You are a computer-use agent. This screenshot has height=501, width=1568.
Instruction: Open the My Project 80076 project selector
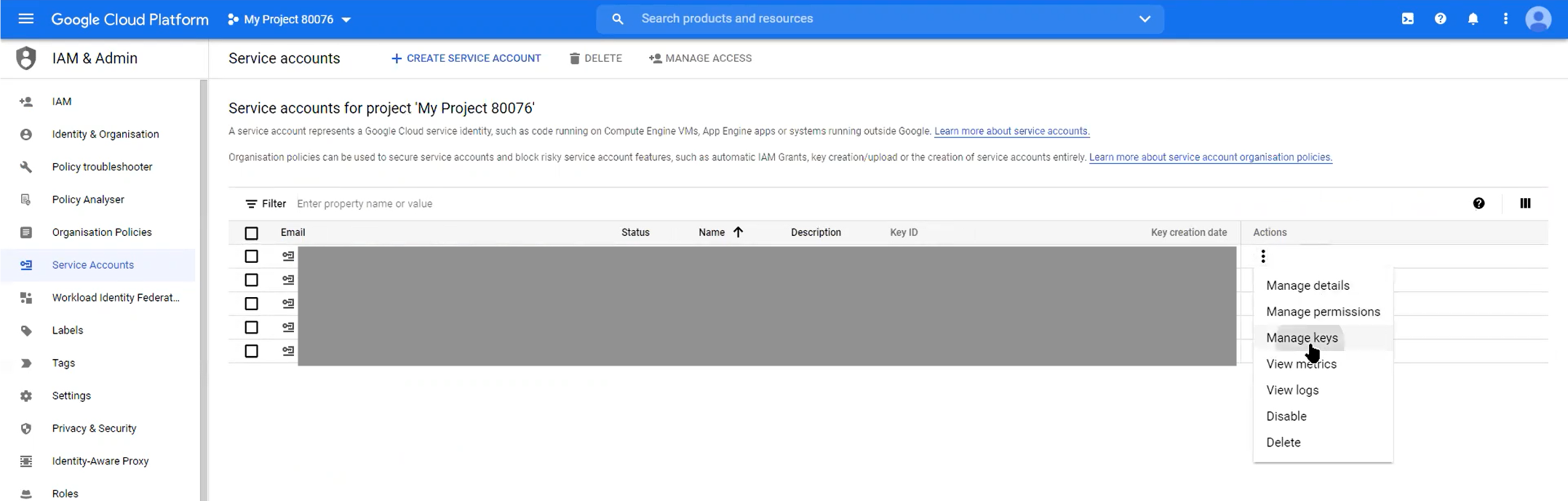(290, 20)
